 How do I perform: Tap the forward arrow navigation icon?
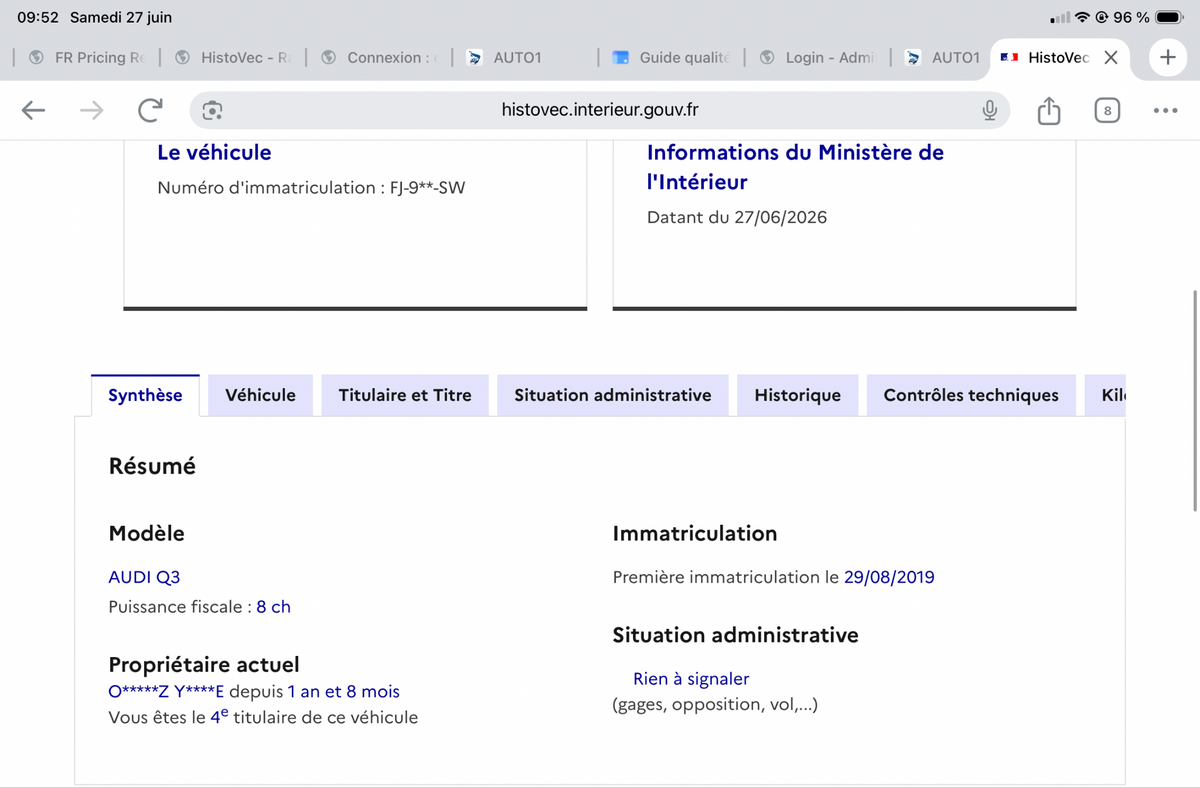tap(91, 111)
